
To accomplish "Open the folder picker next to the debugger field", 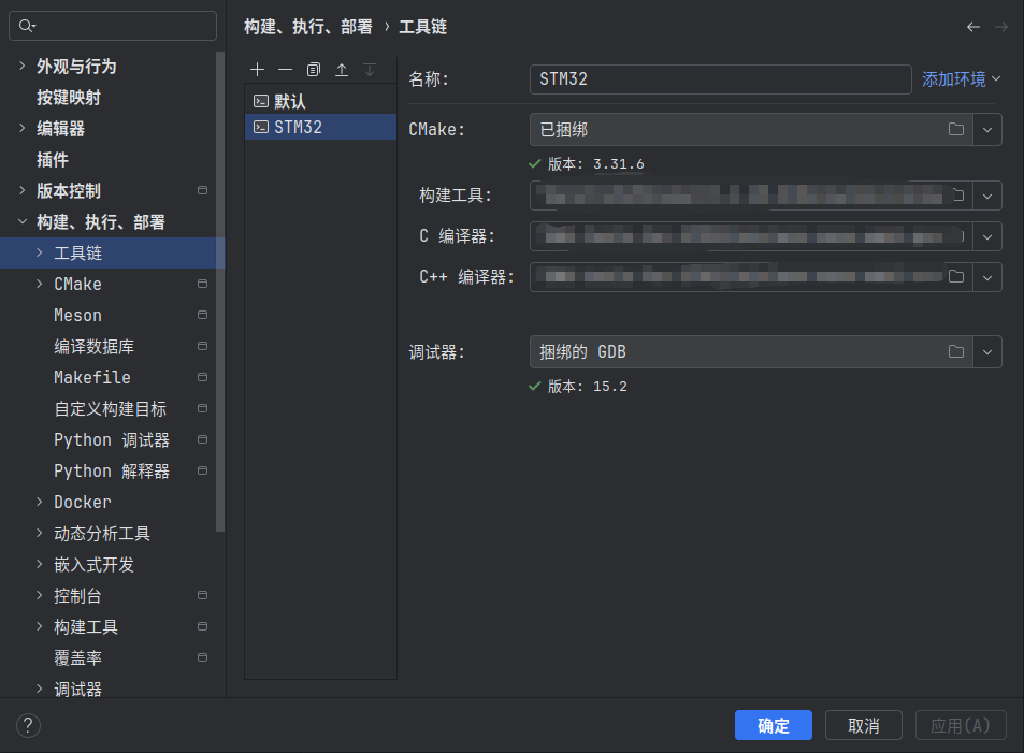I will [x=956, y=351].
